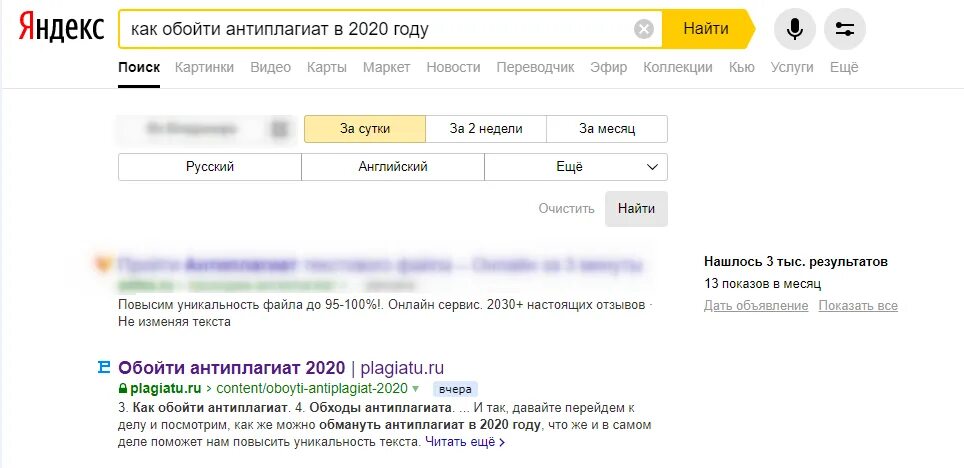Click the ad icon beside blurred result

point(103,265)
